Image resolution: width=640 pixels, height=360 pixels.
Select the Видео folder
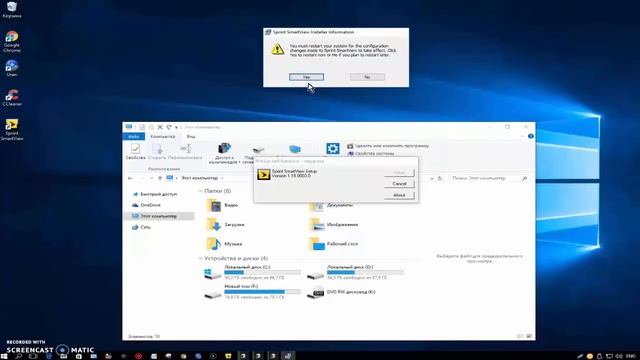[222, 205]
